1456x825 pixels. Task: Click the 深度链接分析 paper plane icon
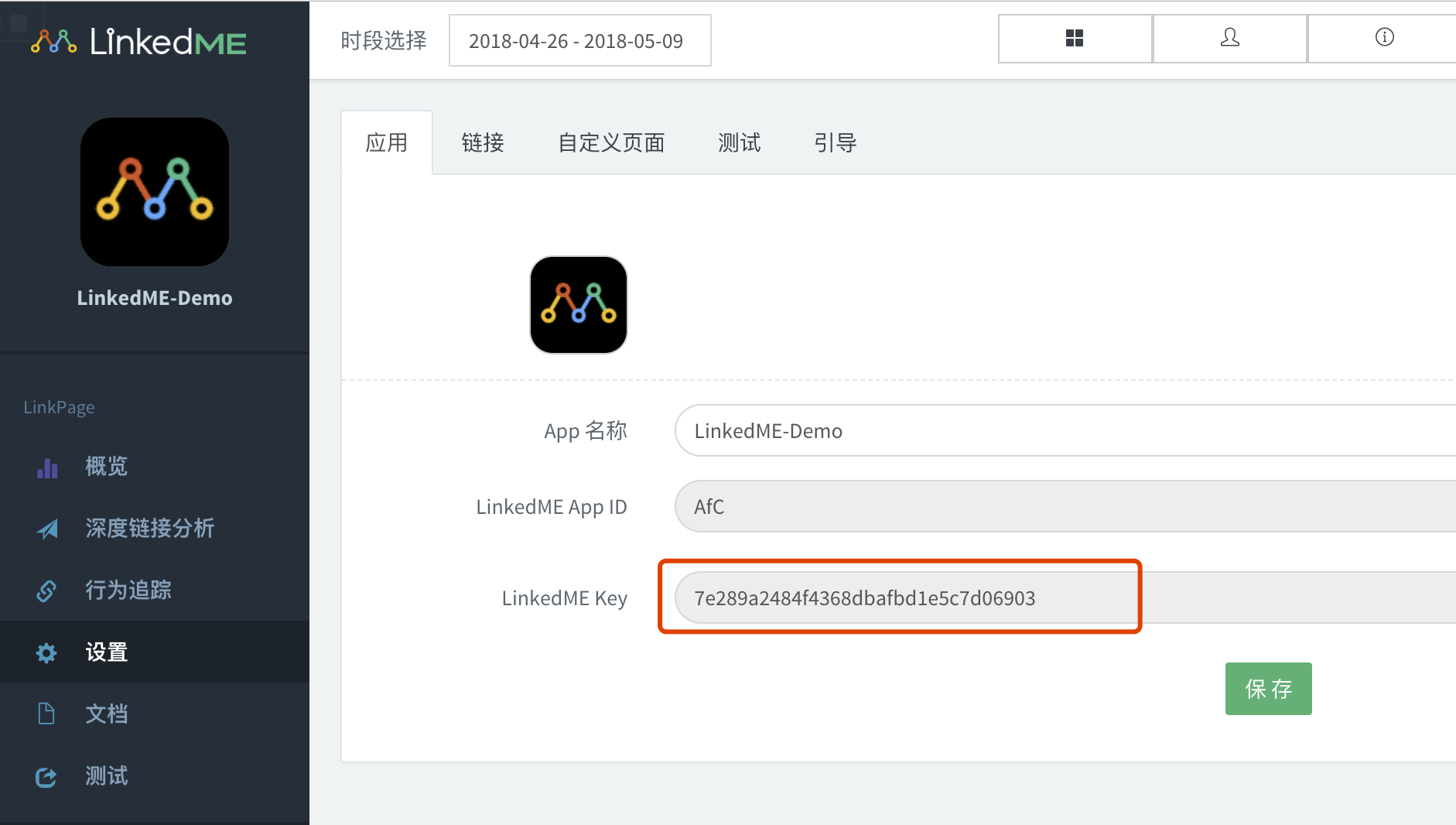47,529
